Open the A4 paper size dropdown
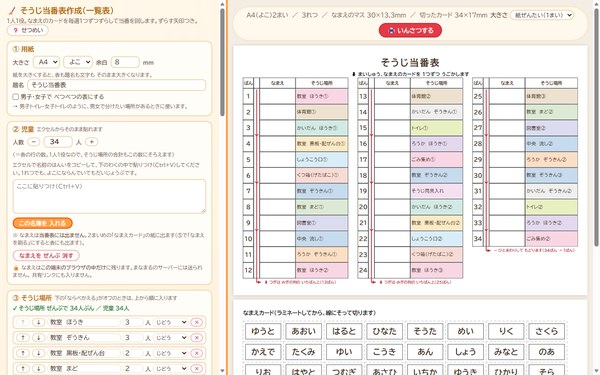The width and height of the screenshot is (600, 375). coord(46,62)
